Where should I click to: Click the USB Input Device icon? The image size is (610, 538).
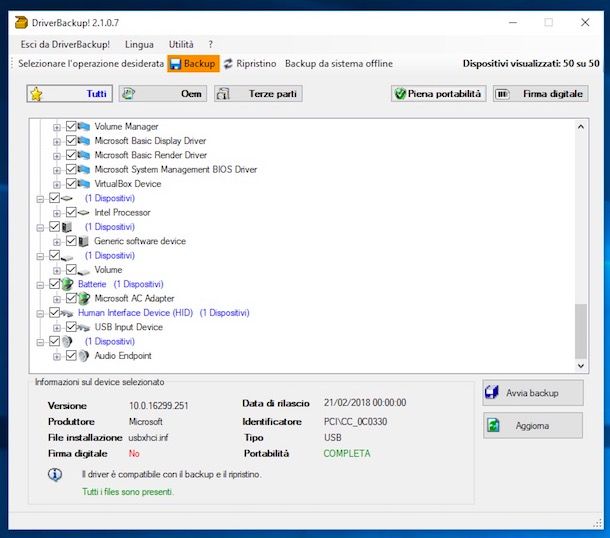point(83,328)
